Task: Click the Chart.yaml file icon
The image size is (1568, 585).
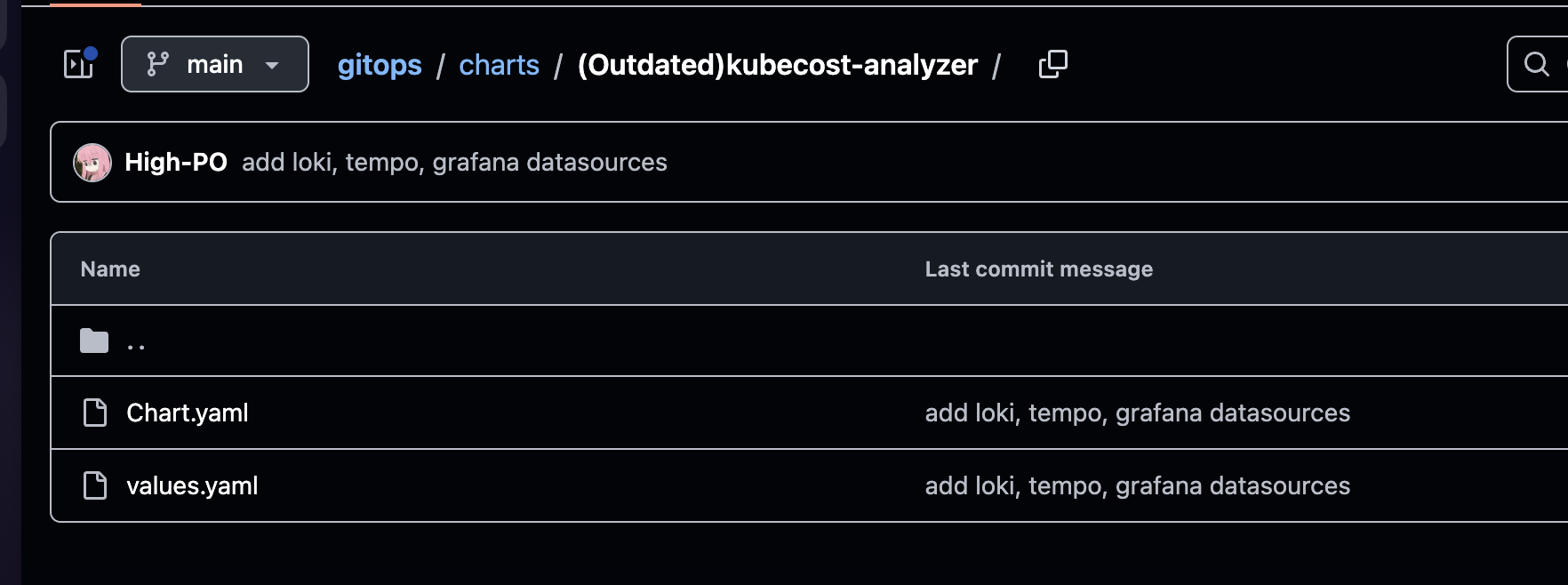Action: tap(95, 413)
